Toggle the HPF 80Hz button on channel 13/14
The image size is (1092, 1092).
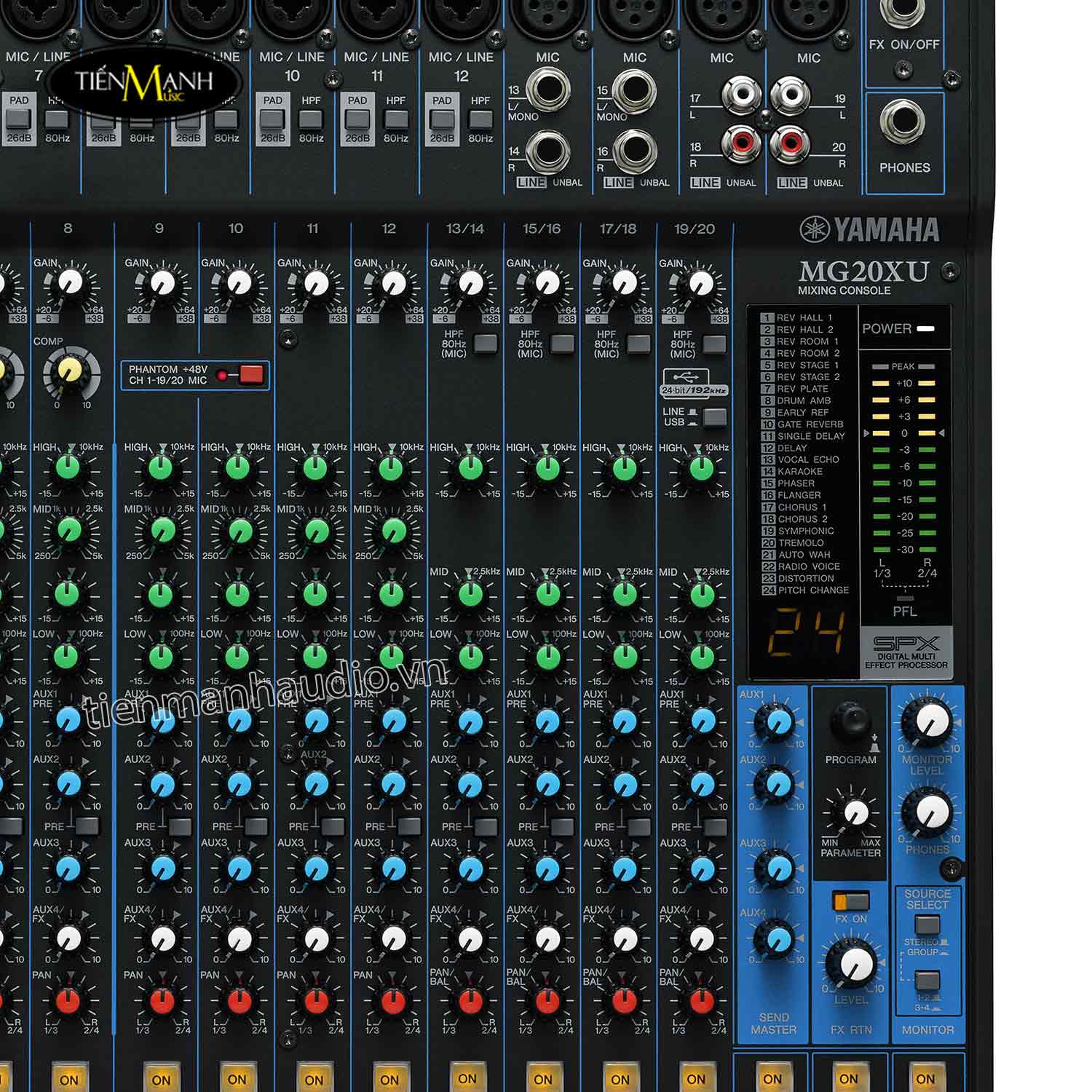[485, 343]
